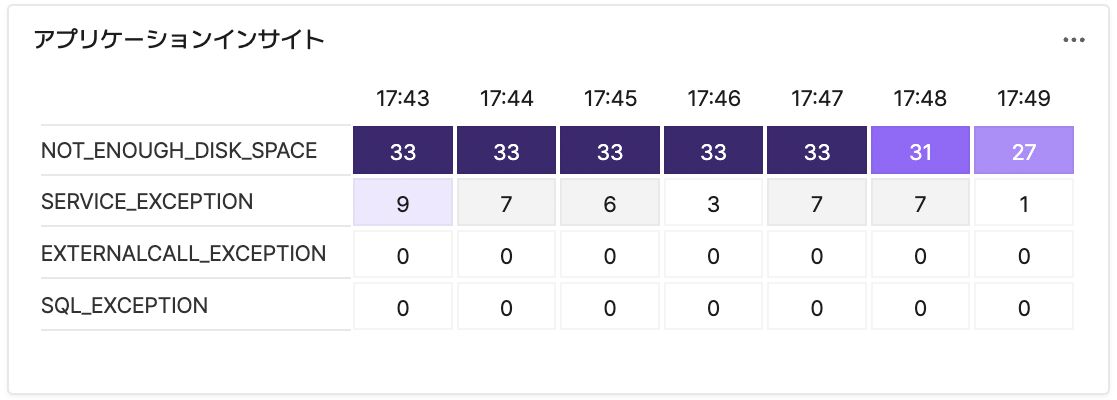Click SERVICE_EXCEPTION cell showing 1
1117x400 pixels.
click(1024, 203)
